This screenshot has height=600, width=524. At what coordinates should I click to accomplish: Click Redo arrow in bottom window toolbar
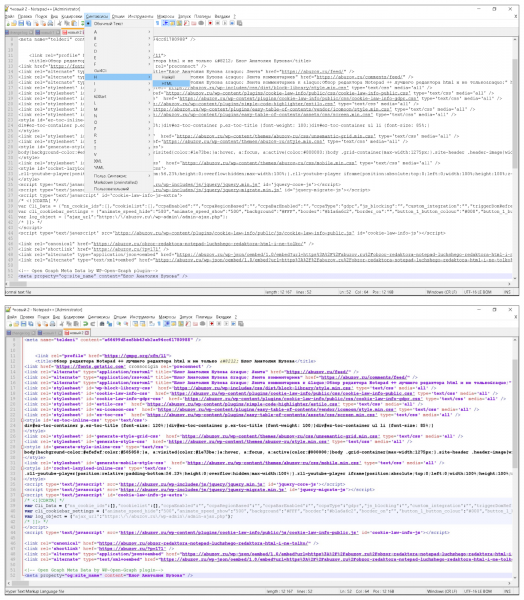coord(93,324)
